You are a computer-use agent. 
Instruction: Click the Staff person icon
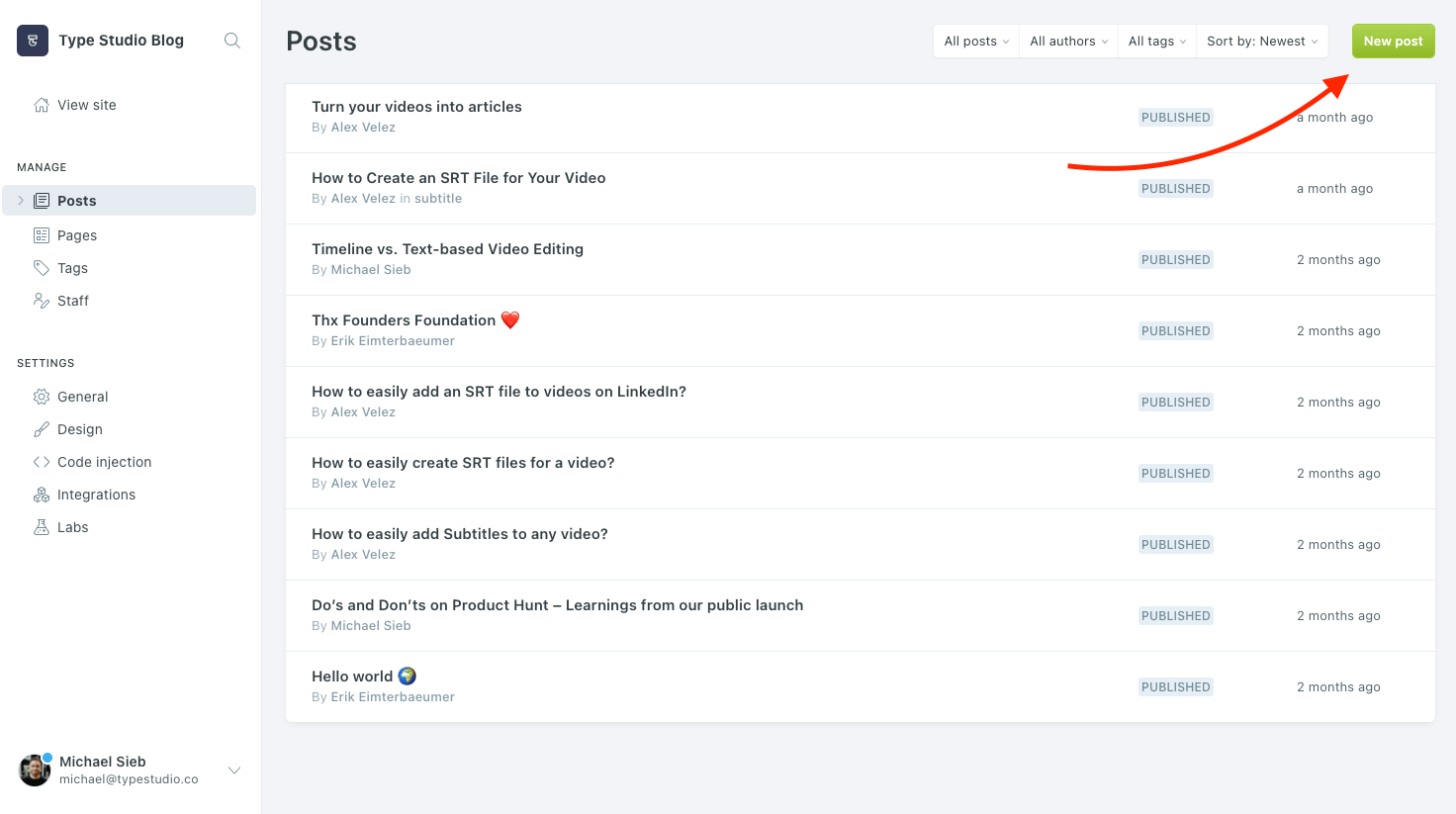pyautogui.click(x=42, y=301)
